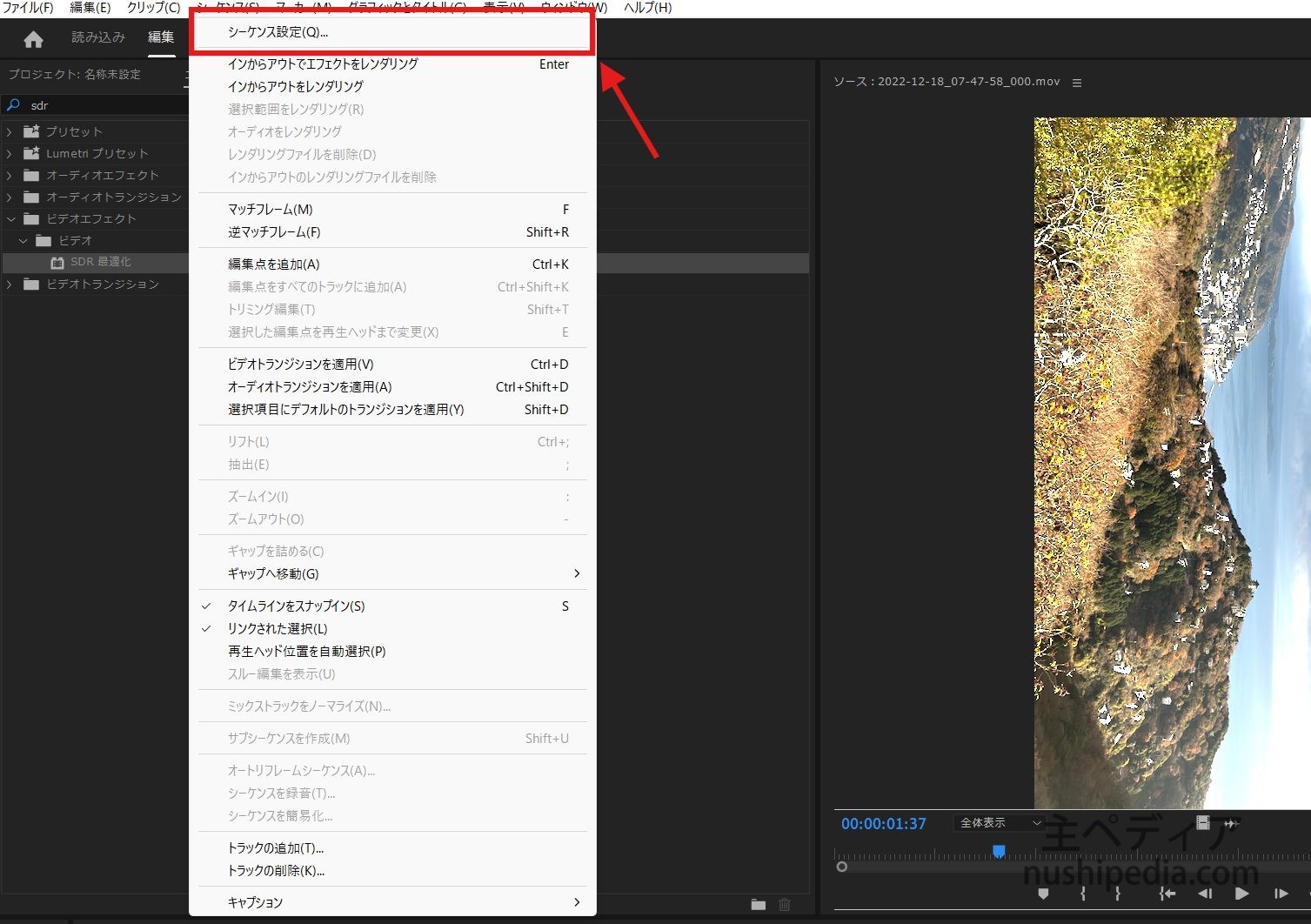Switch to the 読み込み workspace tab

[98, 37]
